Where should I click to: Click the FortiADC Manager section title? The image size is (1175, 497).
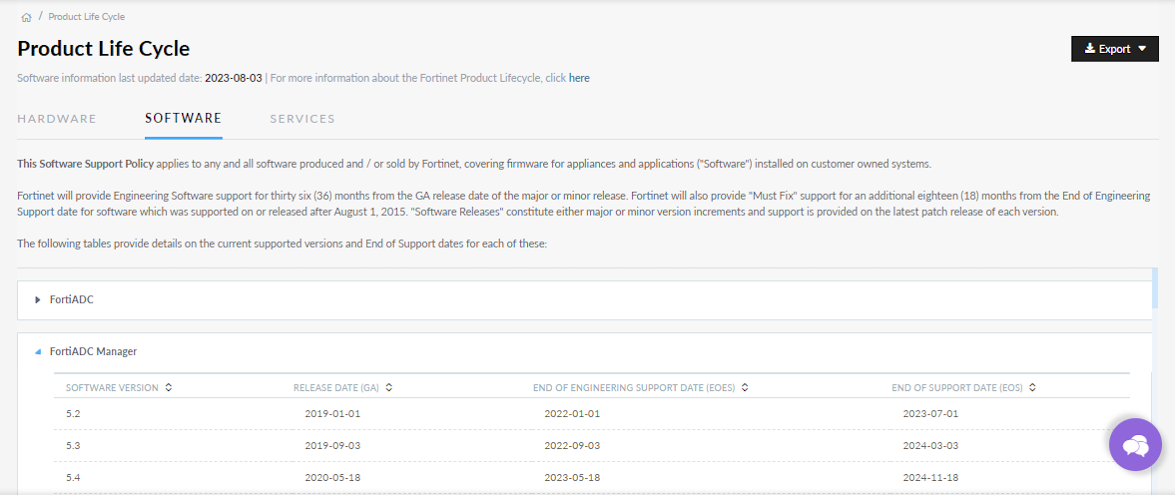pos(93,351)
